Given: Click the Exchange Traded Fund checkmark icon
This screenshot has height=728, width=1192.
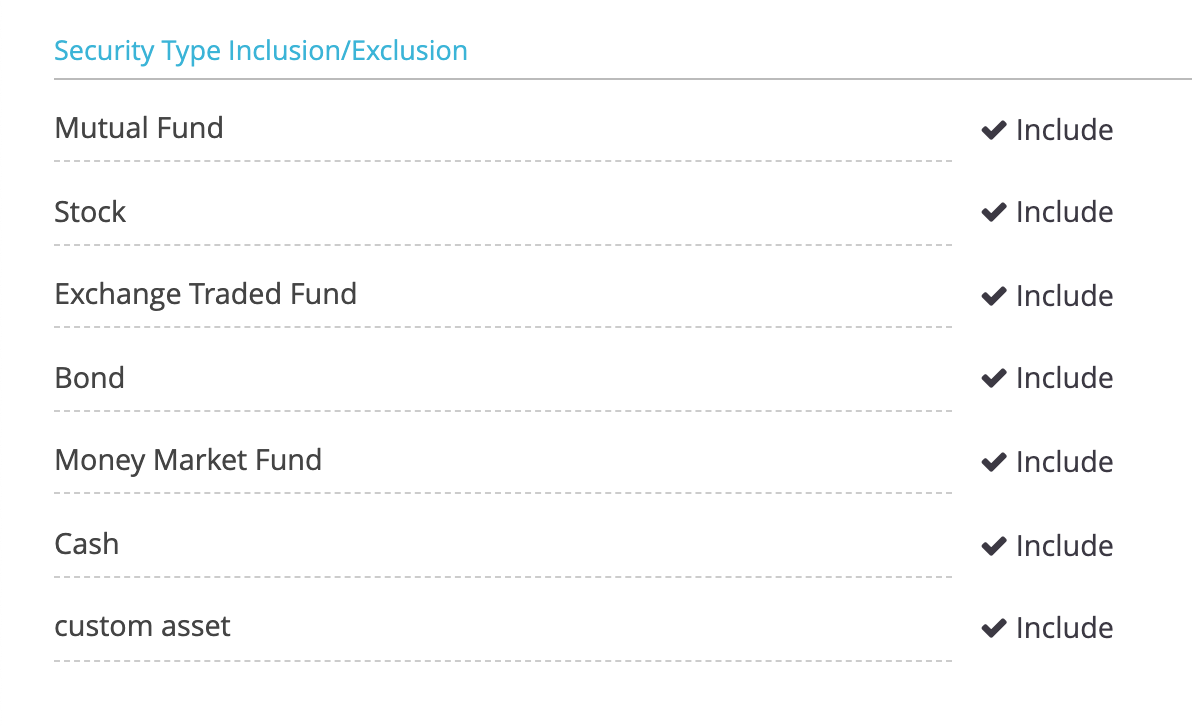Looking at the screenshot, I should coord(994,296).
